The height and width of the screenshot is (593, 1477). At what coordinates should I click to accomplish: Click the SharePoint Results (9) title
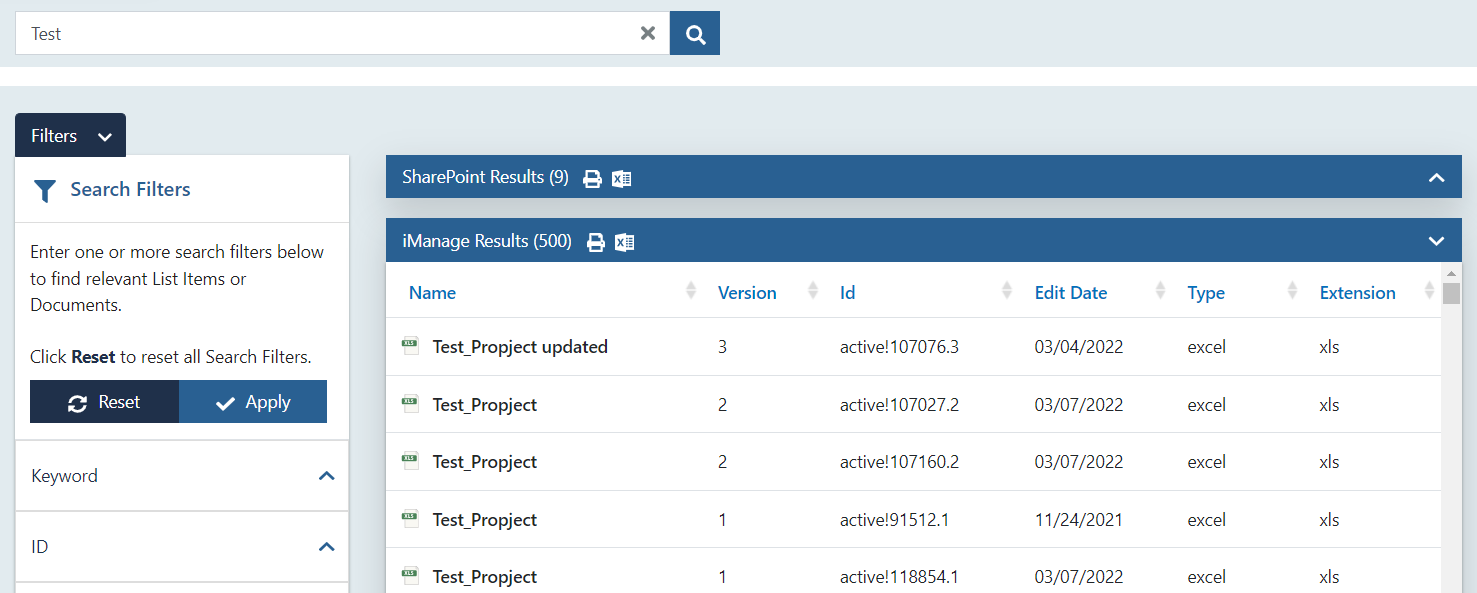pos(485,178)
